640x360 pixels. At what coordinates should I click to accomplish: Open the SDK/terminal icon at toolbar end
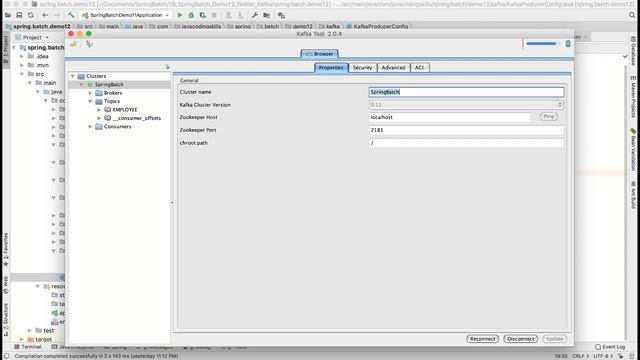point(281,15)
